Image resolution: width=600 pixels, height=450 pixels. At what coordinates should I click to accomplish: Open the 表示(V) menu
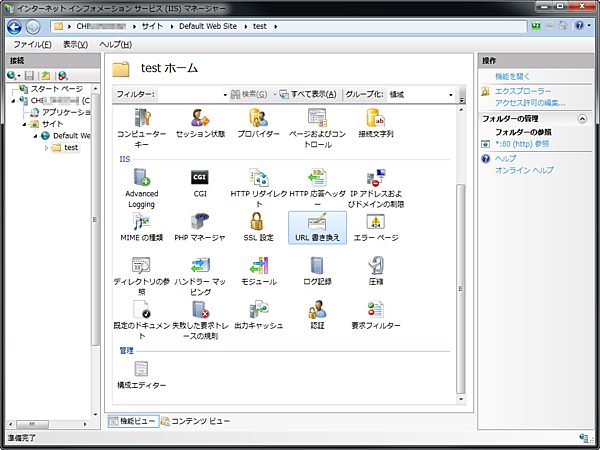pyautogui.click(x=76, y=45)
